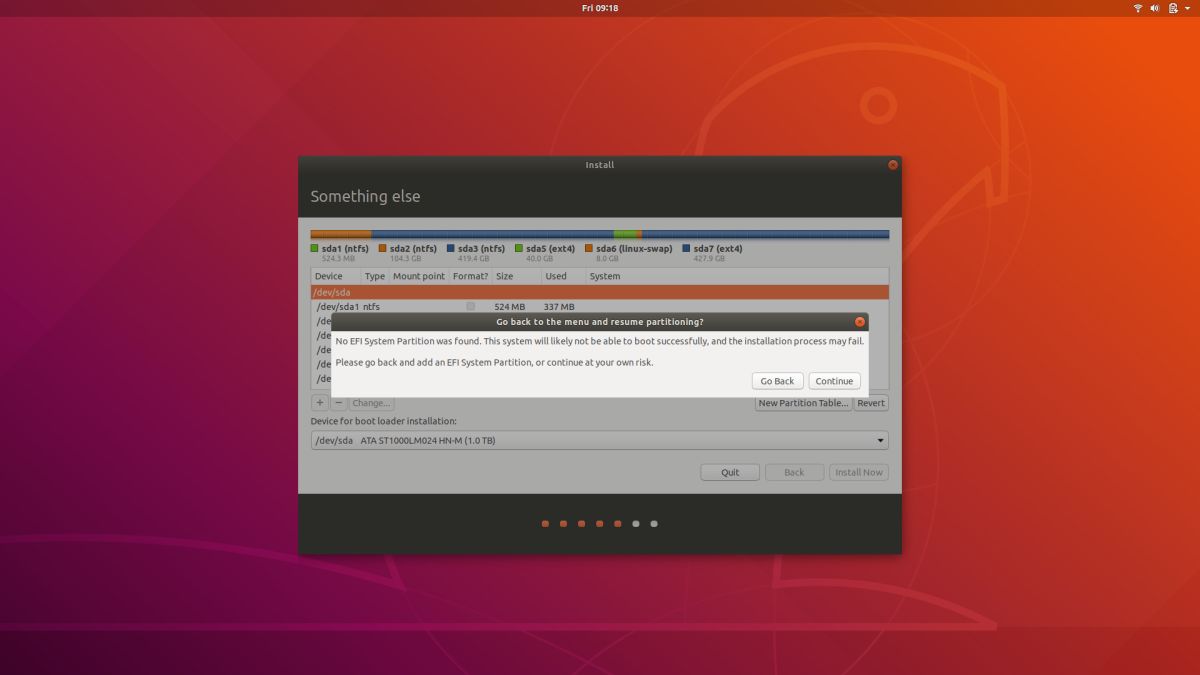
Task: Click the sda3 (ntfs) legend color square
Action: pos(450,248)
